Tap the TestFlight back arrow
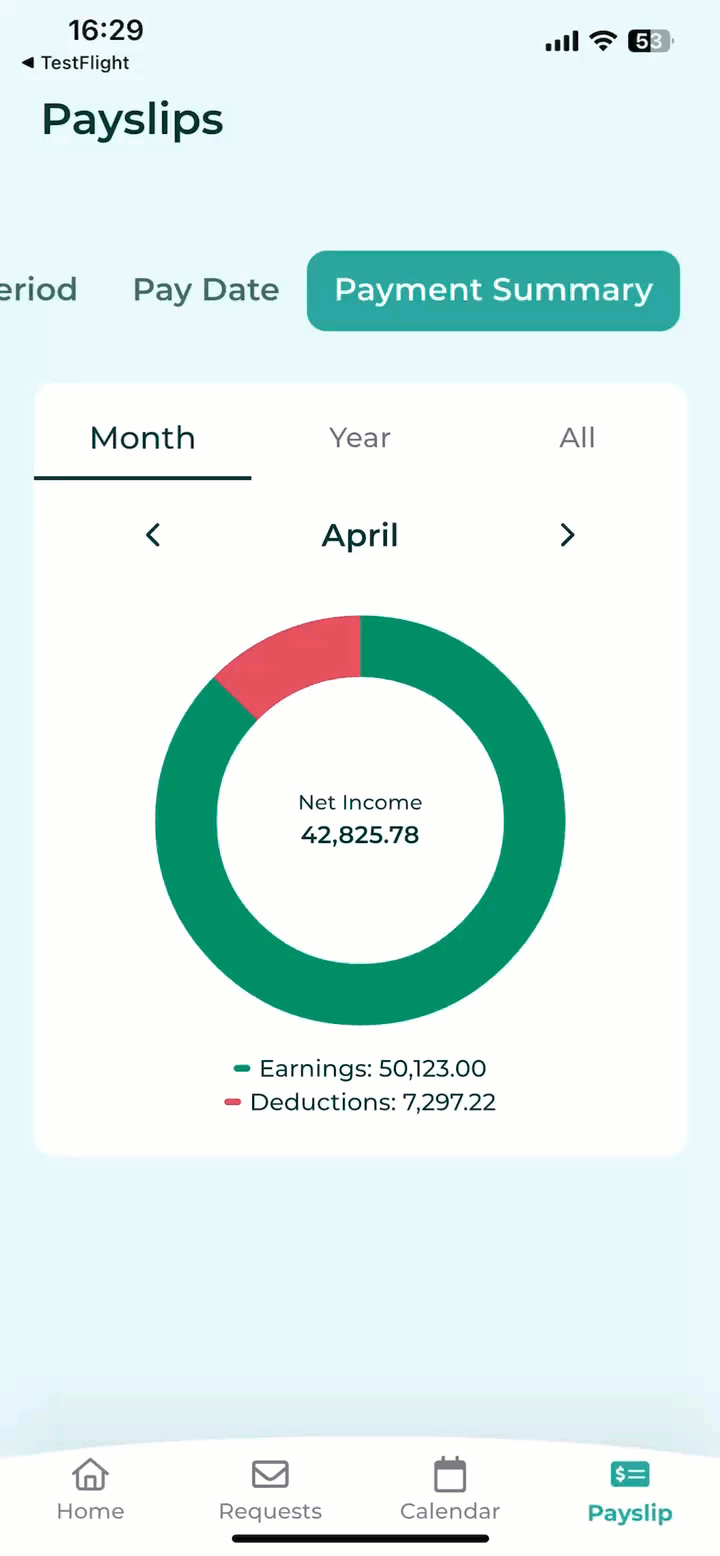Viewport: 720px width, 1556px height. point(27,63)
